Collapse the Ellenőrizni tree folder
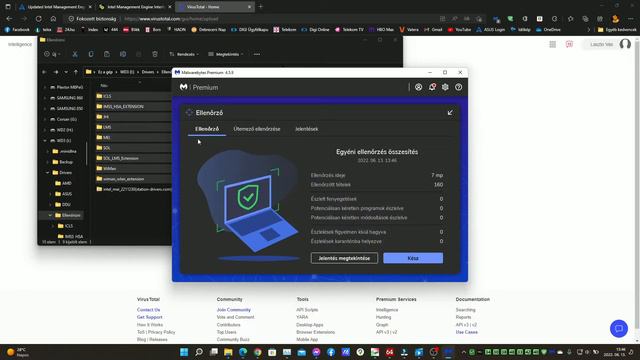Viewport: 640px width, 360px height. click(x=50, y=215)
